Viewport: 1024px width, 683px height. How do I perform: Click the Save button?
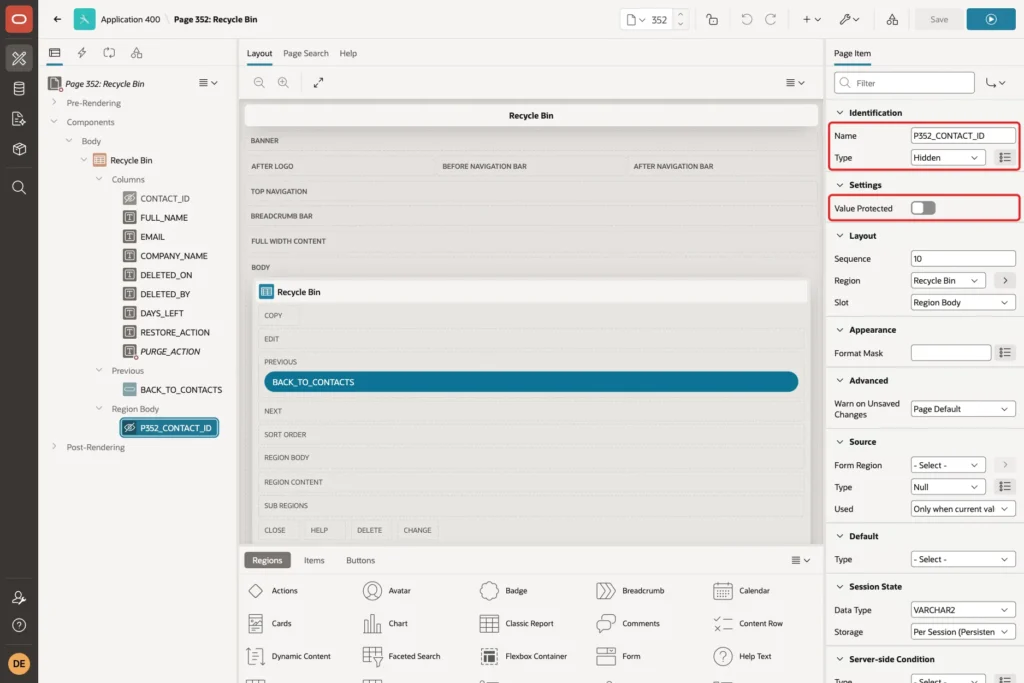coord(938,20)
